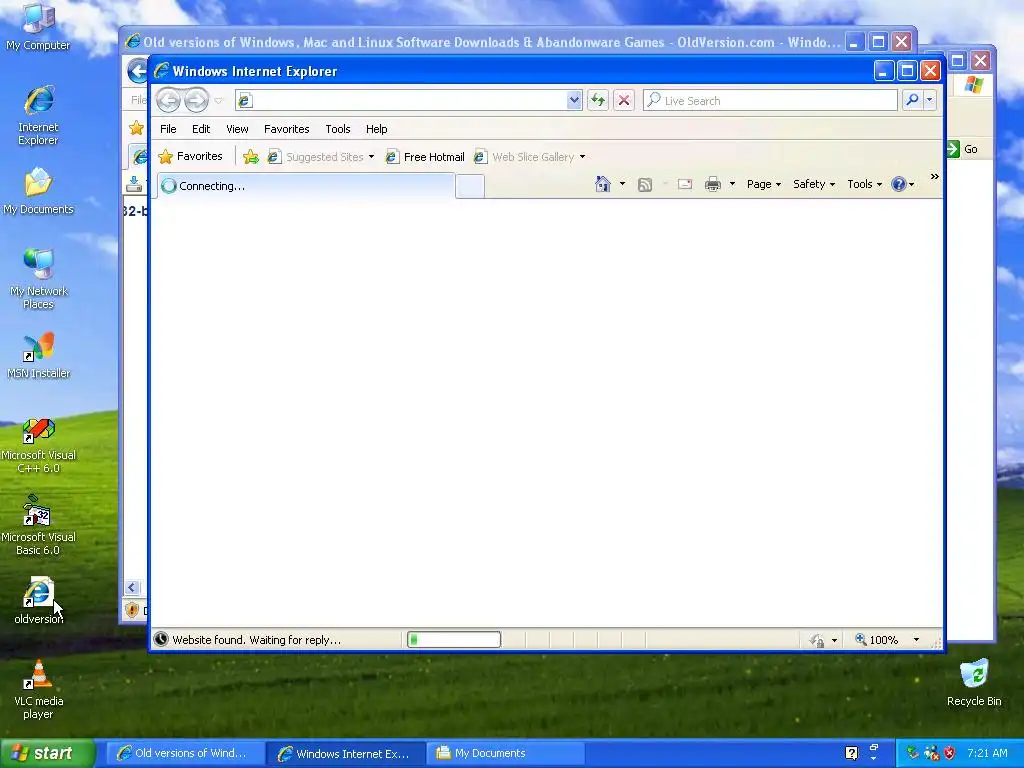The width and height of the screenshot is (1024, 768).
Task: Open My Computer desktop icon
Action: pyautogui.click(x=38, y=27)
